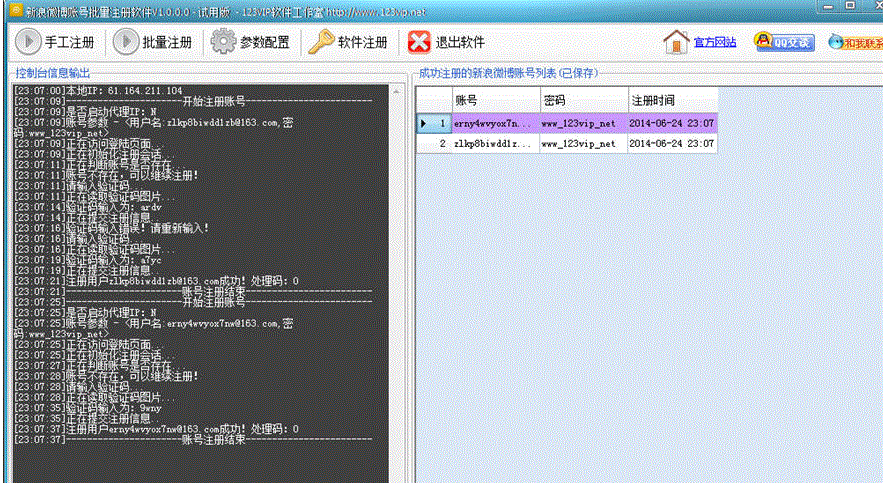Select account cell erny4wvyox7n...

tap(496, 123)
